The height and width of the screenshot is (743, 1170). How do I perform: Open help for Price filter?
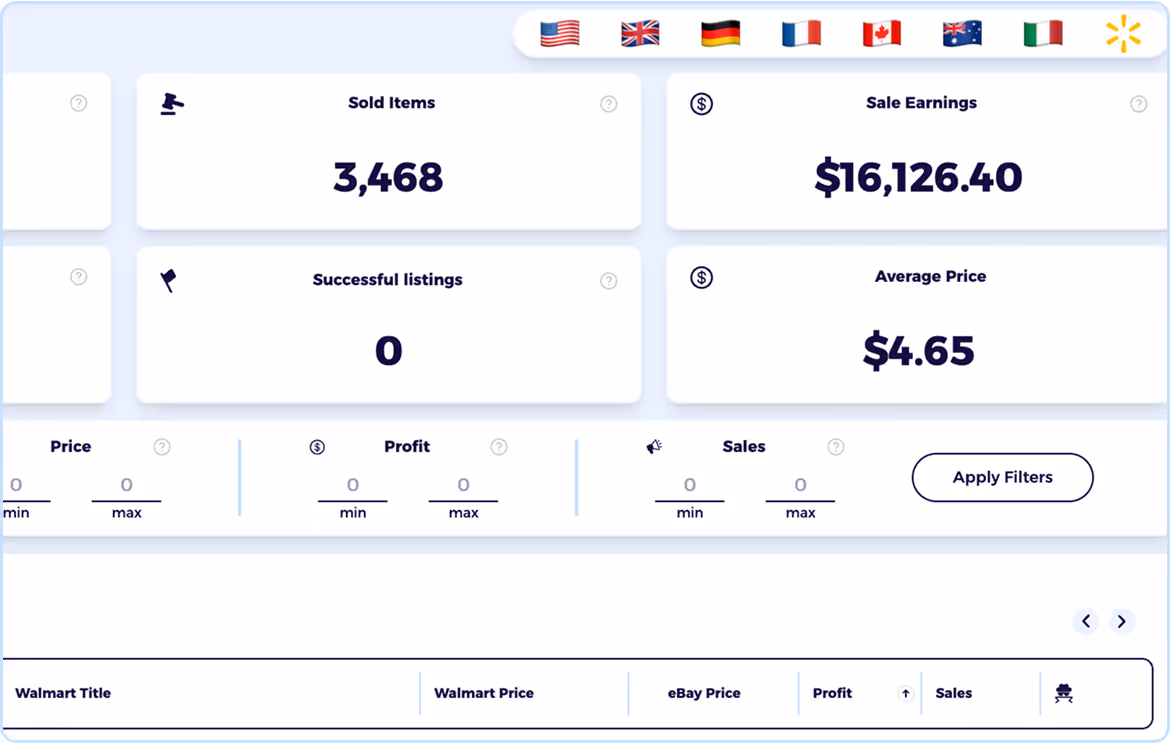162,447
